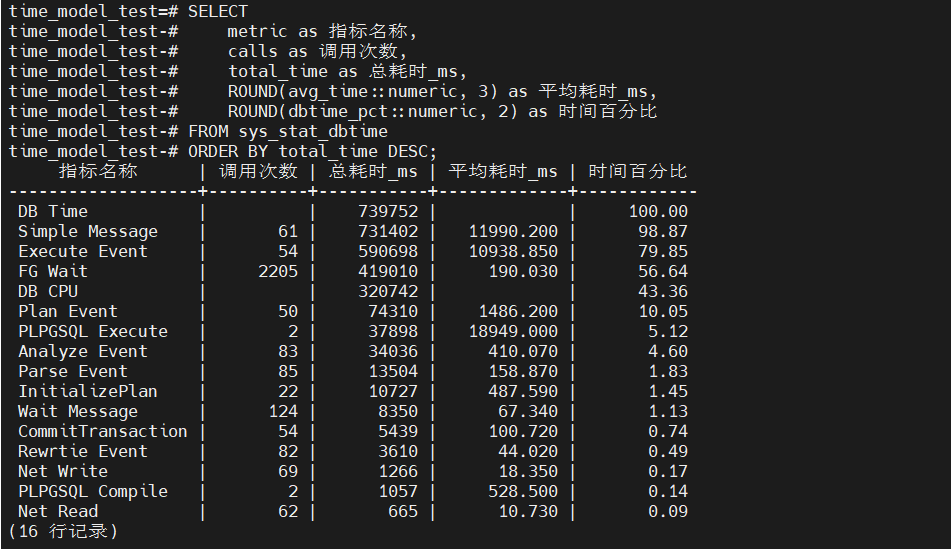This screenshot has height=549, width=951.
Task: Select Net Write total time 1266
Action: pos(397,471)
